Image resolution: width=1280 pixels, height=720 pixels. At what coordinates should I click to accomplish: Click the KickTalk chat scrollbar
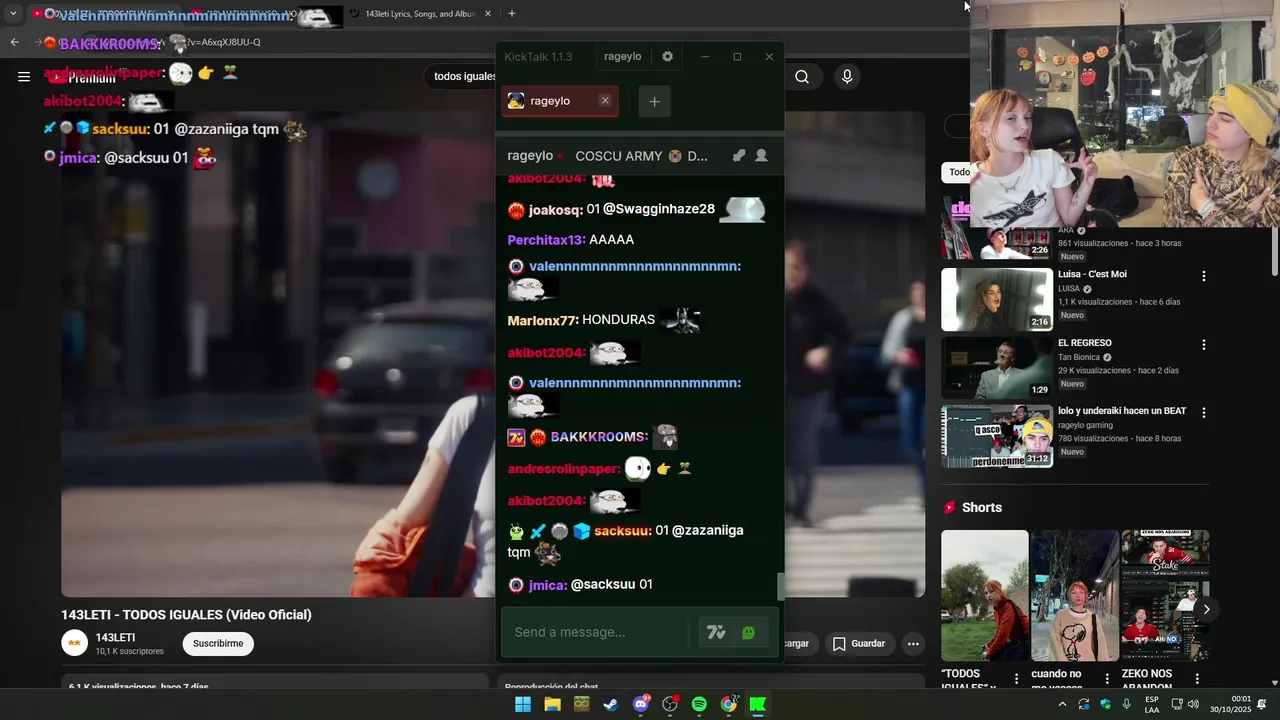coord(780,587)
